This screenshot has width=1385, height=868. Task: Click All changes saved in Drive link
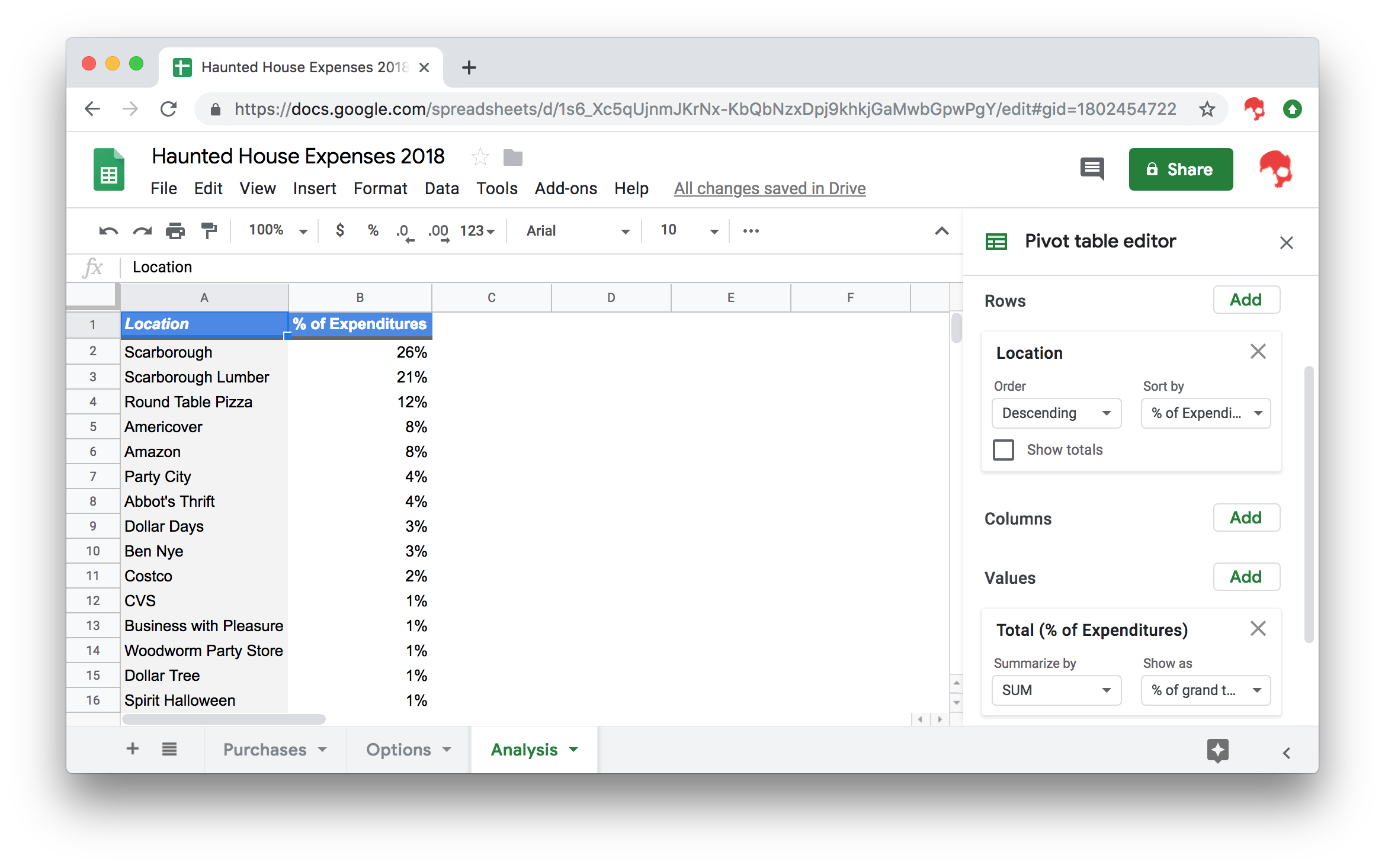tap(770, 188)
